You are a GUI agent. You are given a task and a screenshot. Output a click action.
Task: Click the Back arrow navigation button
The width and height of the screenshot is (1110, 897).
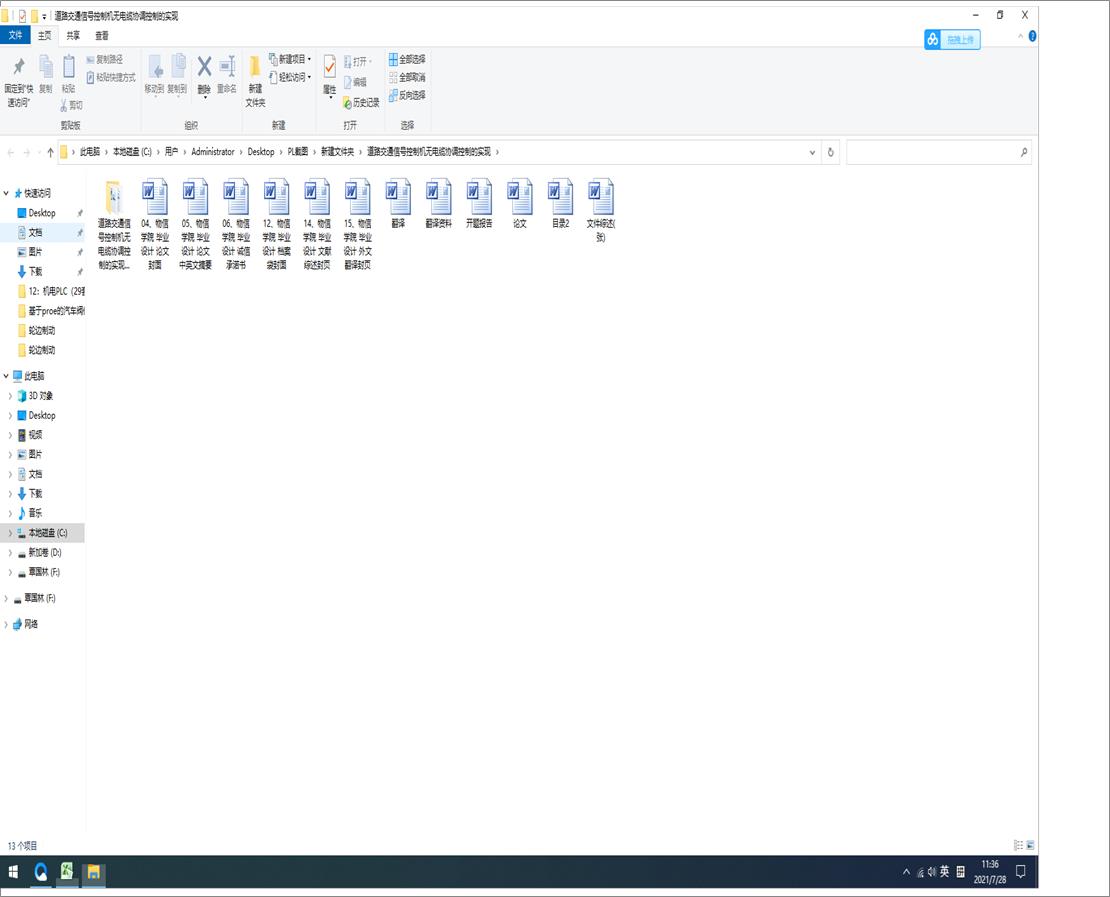(x=11, y=152)
